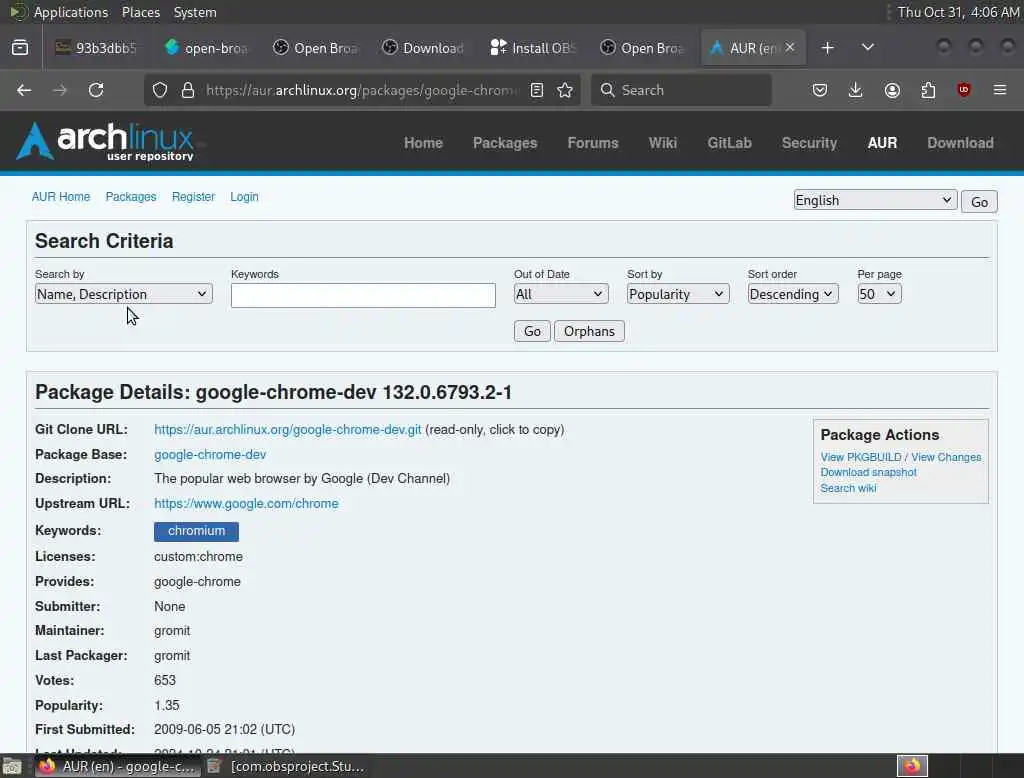The image size is (1024, 778).
Task: Click the site padlock icon
Action: pyautogui.click(x=188, y=90)
